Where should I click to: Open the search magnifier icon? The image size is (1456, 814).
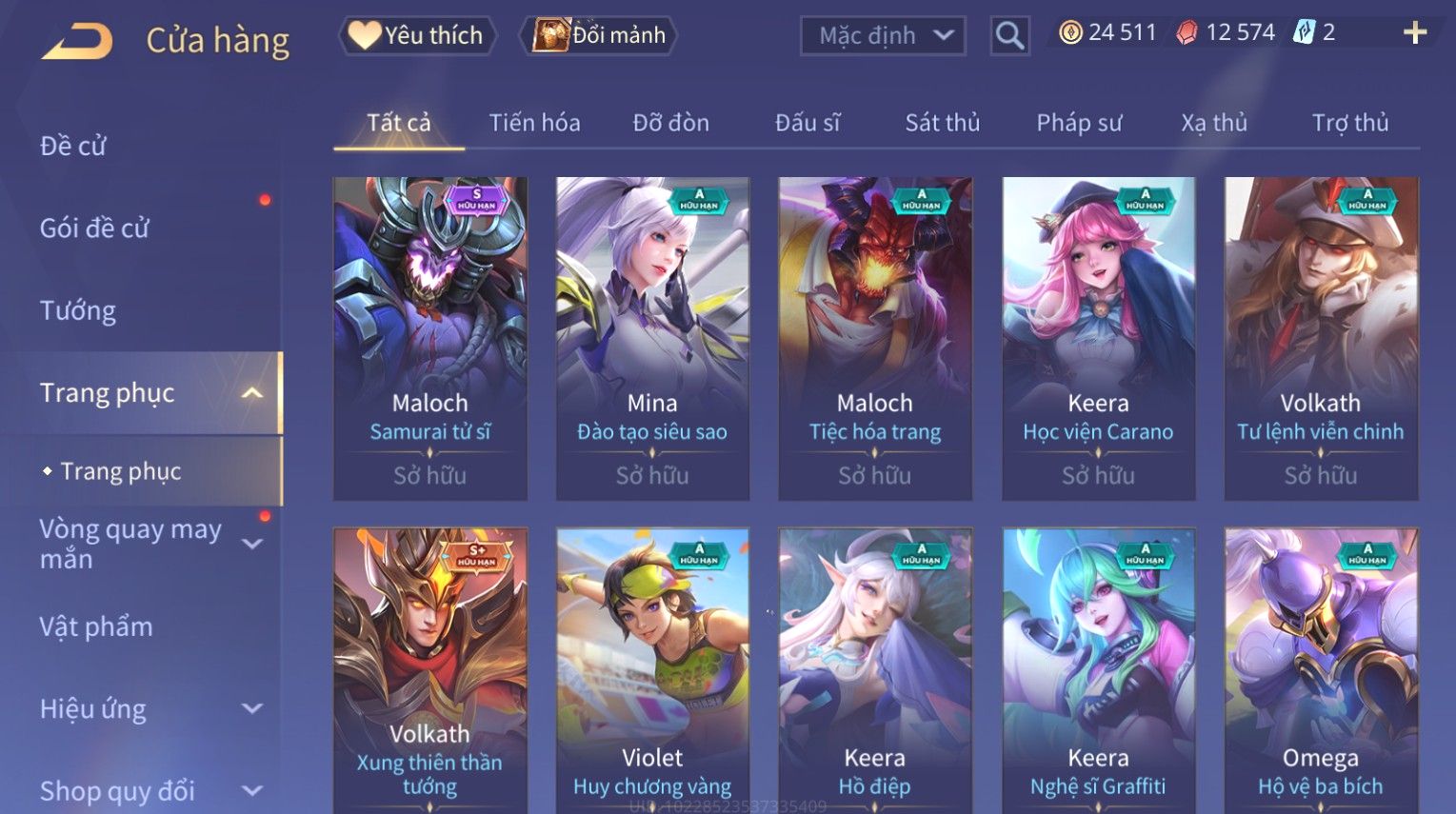[1009, 36]
